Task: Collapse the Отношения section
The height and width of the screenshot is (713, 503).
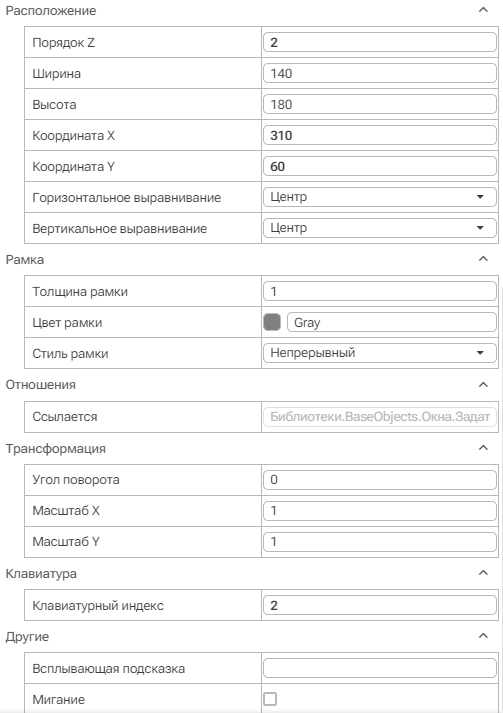Action: pos(483,385)
